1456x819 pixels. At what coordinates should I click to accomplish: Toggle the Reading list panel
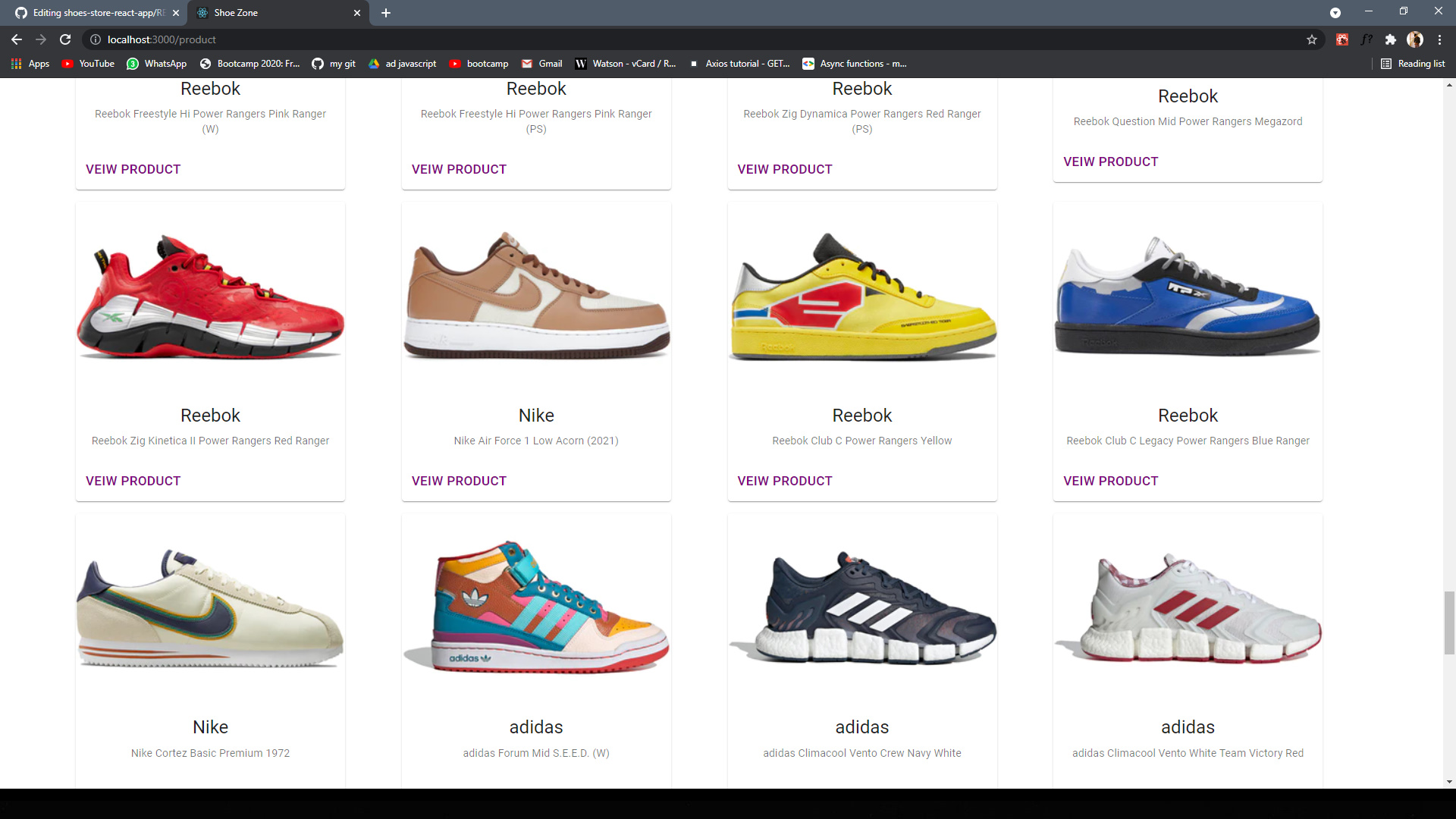[1412, 64]
